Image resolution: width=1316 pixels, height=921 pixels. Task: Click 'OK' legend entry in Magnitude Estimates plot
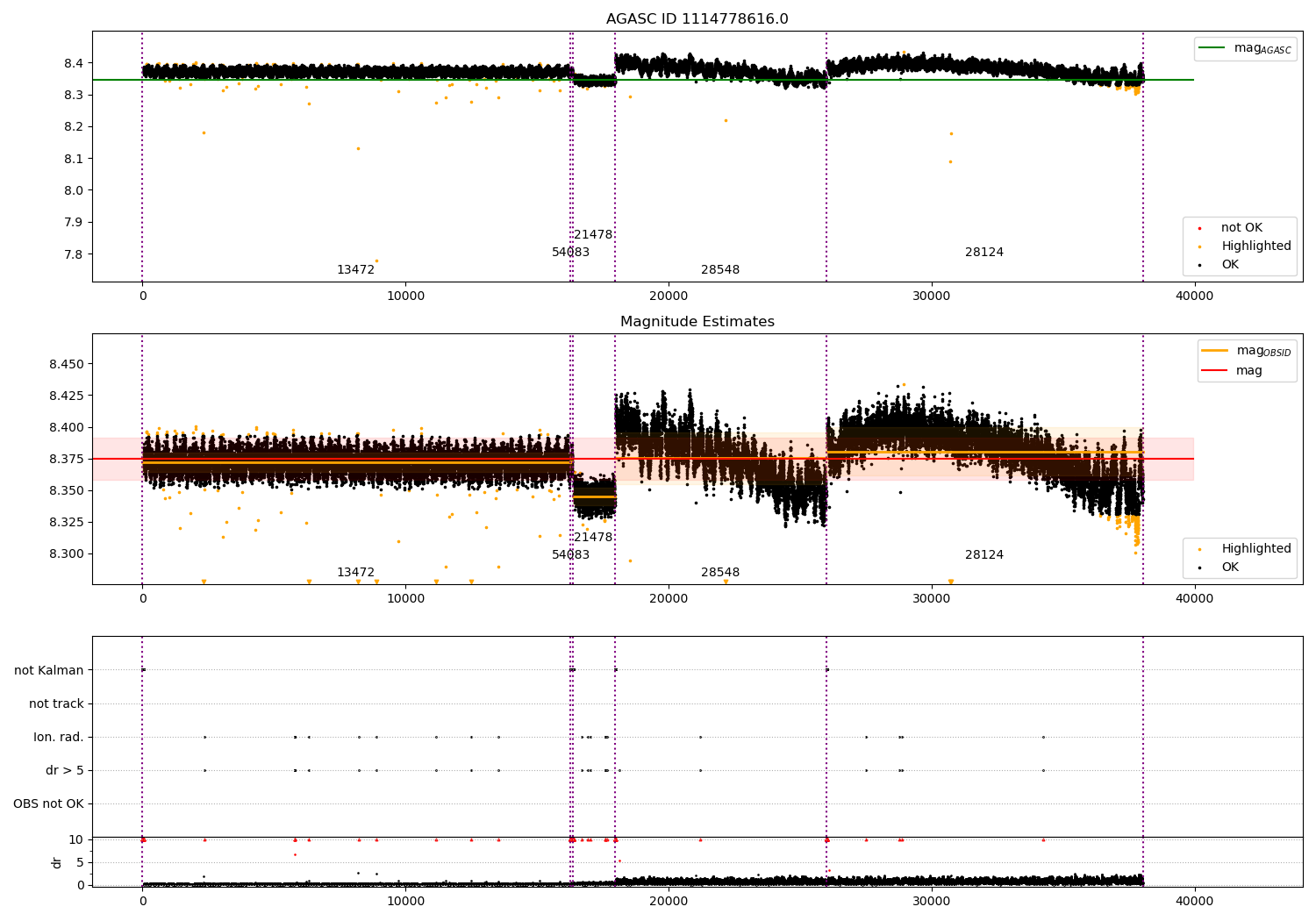coord(1230,568)
